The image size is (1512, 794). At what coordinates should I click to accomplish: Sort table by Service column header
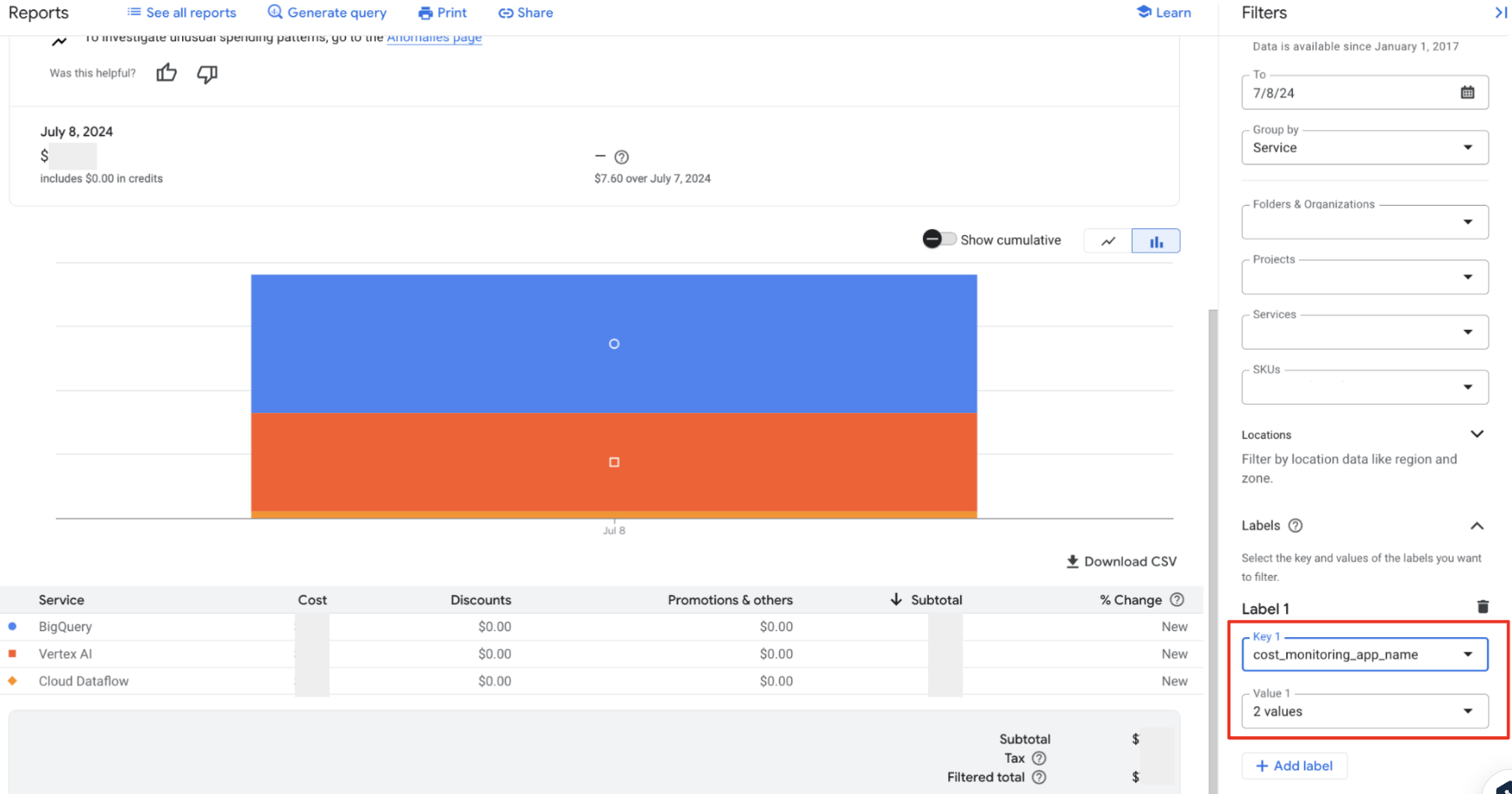61,599
